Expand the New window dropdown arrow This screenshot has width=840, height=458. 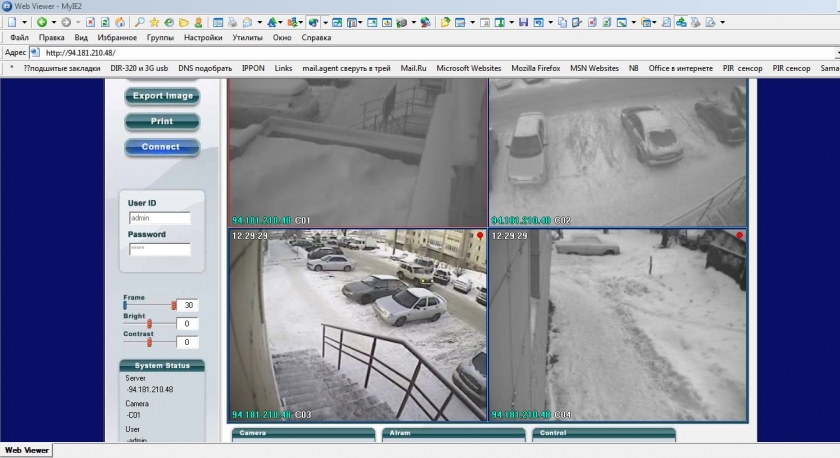pyautogui.click(x=24, y=22)
